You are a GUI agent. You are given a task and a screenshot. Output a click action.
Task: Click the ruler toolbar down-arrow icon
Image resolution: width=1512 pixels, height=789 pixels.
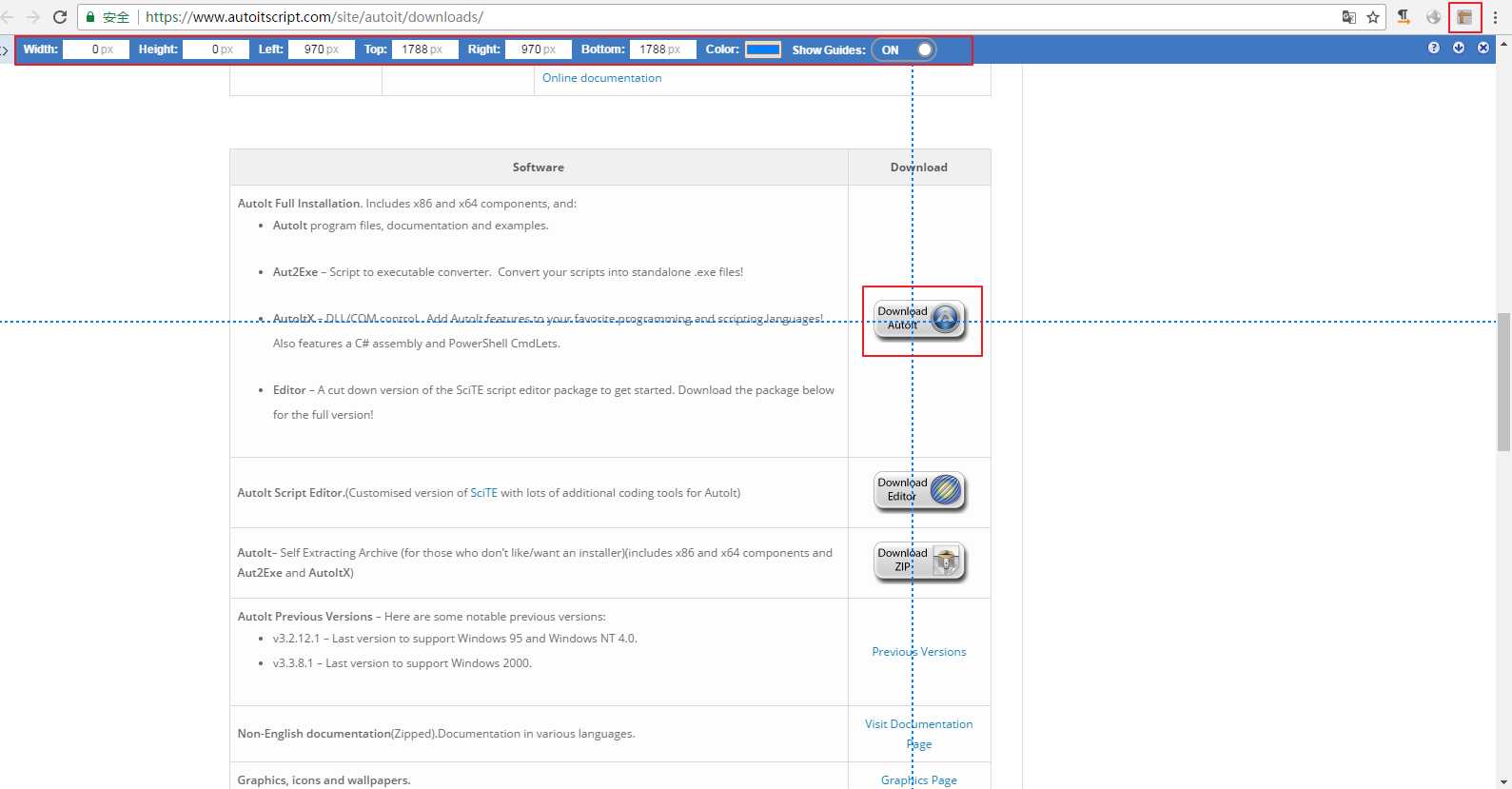tap(1459, 48)
